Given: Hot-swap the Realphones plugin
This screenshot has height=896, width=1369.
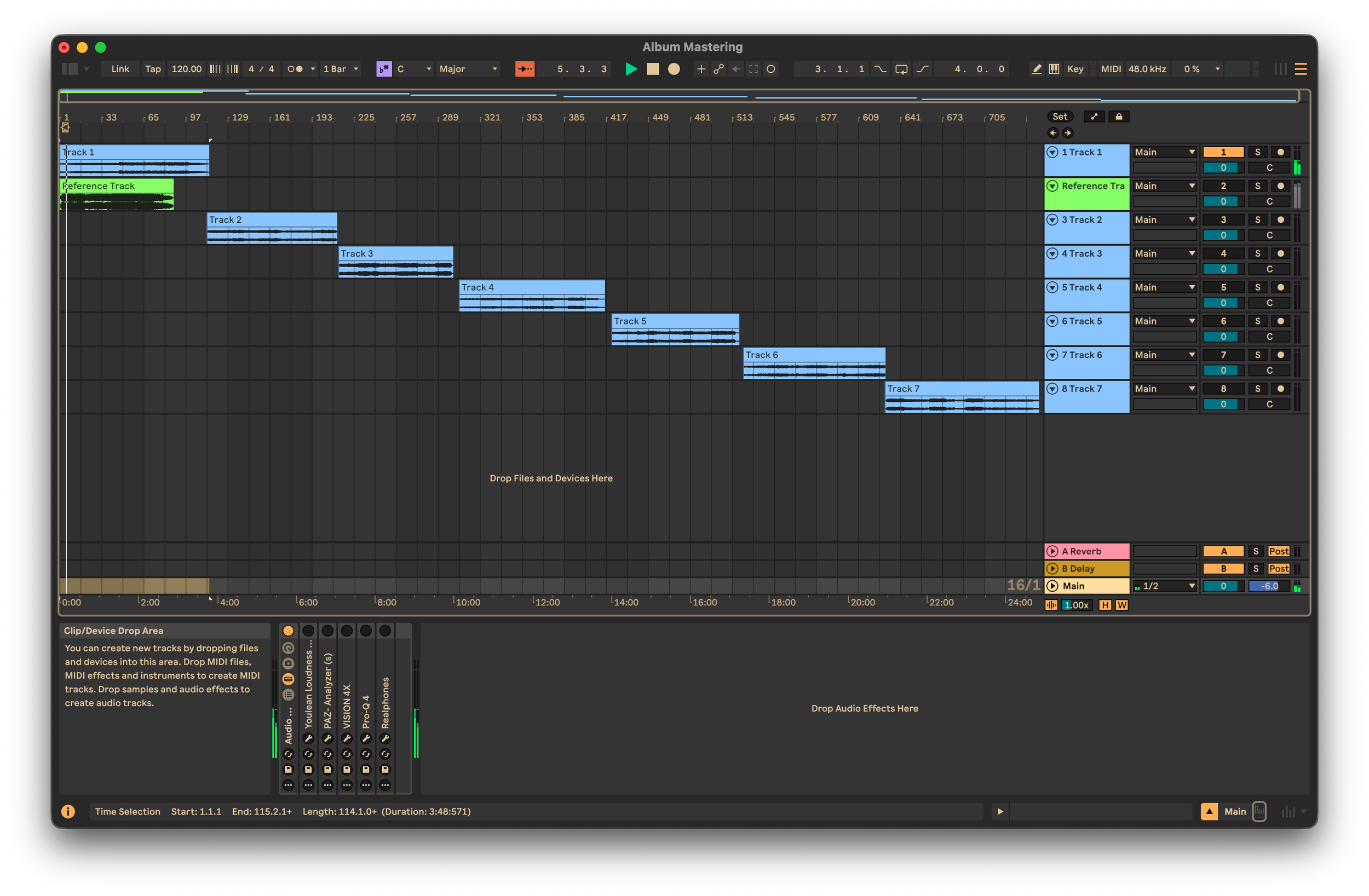Looking at the screenshot, I should pyautogui.click(x=386, y=755).
